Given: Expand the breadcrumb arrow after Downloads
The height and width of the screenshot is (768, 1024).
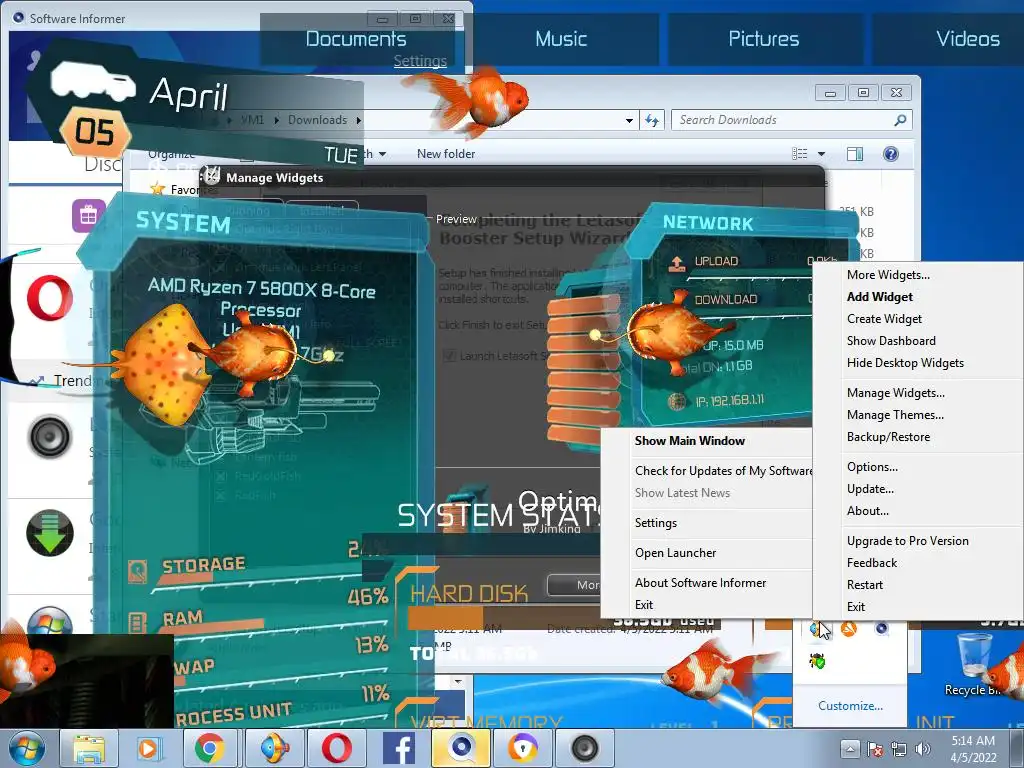Looking at the screenshot, I should click(x=359, y=120).
